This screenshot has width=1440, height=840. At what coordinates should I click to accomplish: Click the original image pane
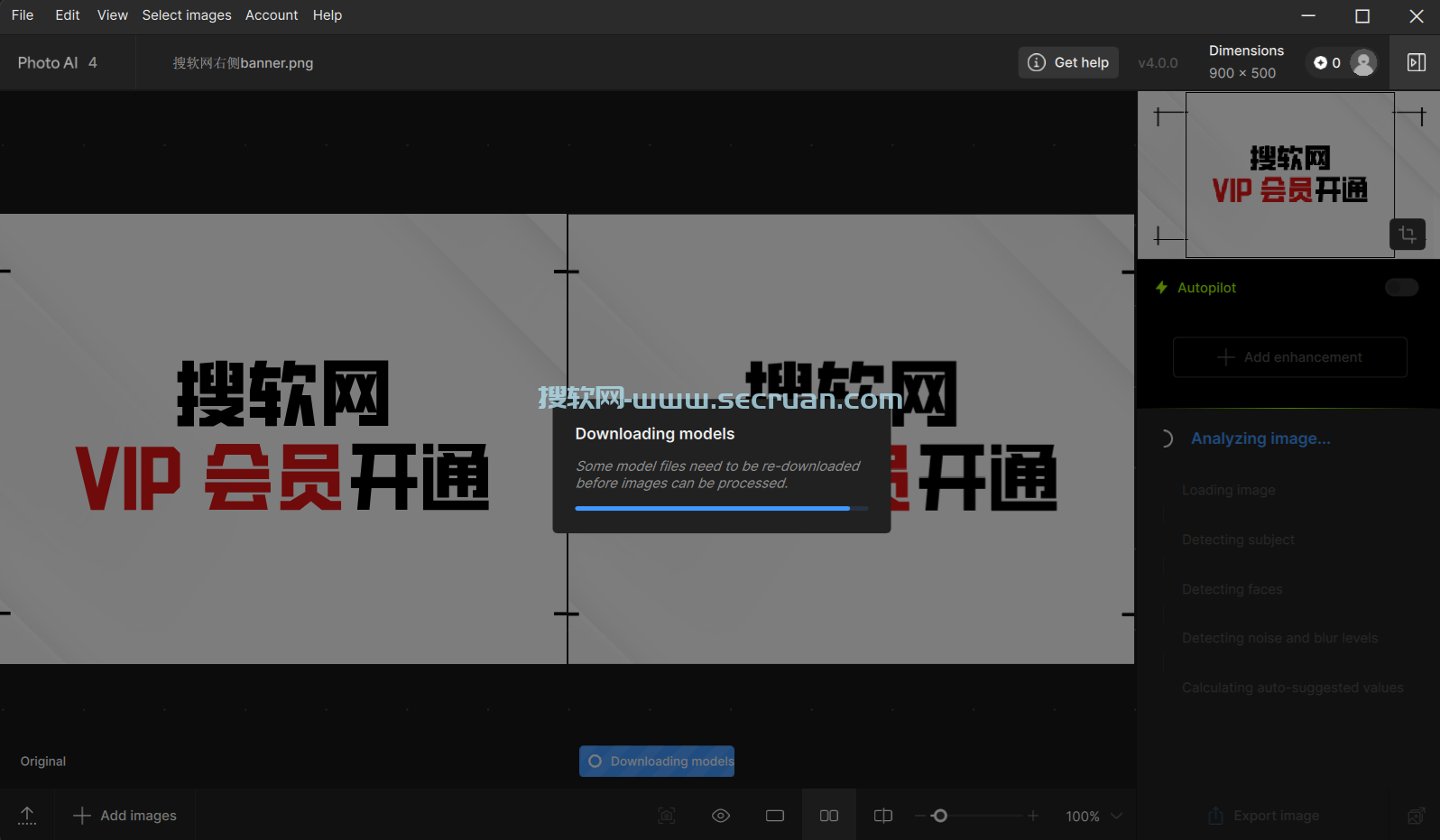282,438
